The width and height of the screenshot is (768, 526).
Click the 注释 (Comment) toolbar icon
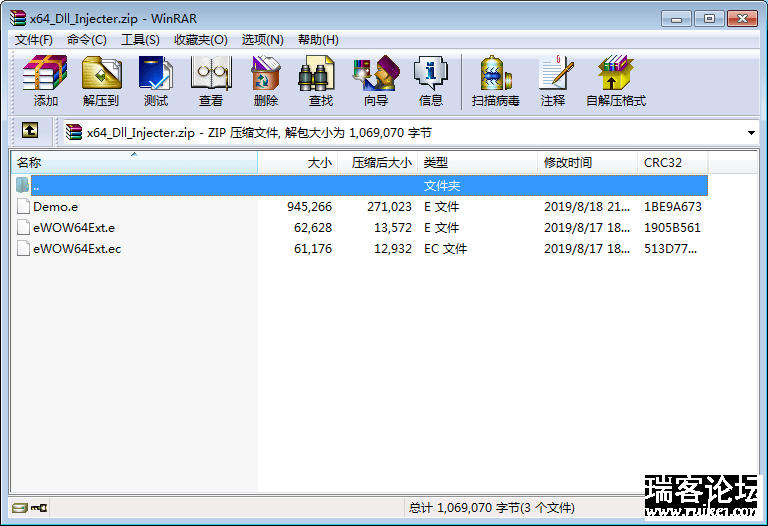click(x=556, y=72)
